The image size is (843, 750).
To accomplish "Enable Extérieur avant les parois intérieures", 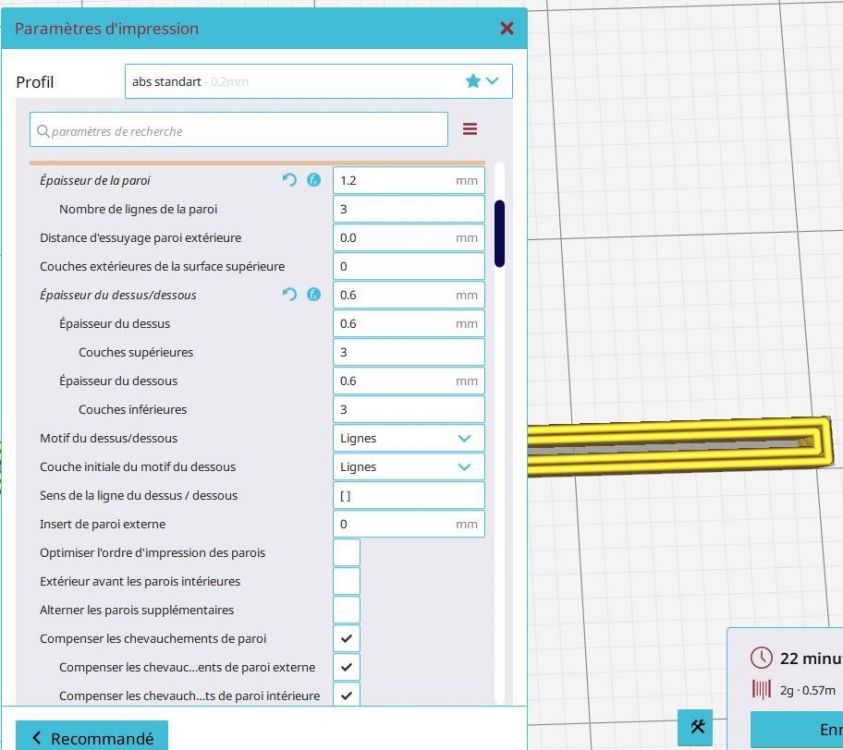I will [346, 581].
